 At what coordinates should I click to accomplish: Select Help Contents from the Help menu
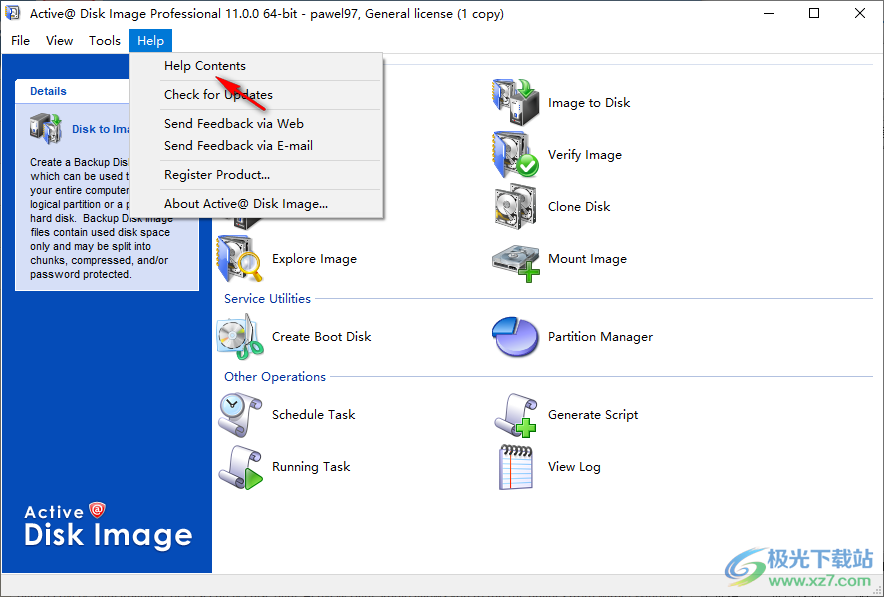pos(205,66)
